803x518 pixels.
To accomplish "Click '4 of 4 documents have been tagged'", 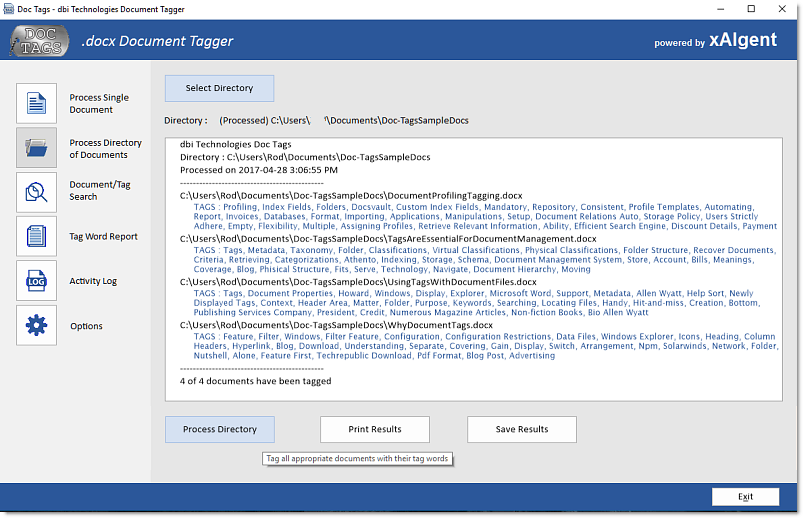I will point(256,381).
